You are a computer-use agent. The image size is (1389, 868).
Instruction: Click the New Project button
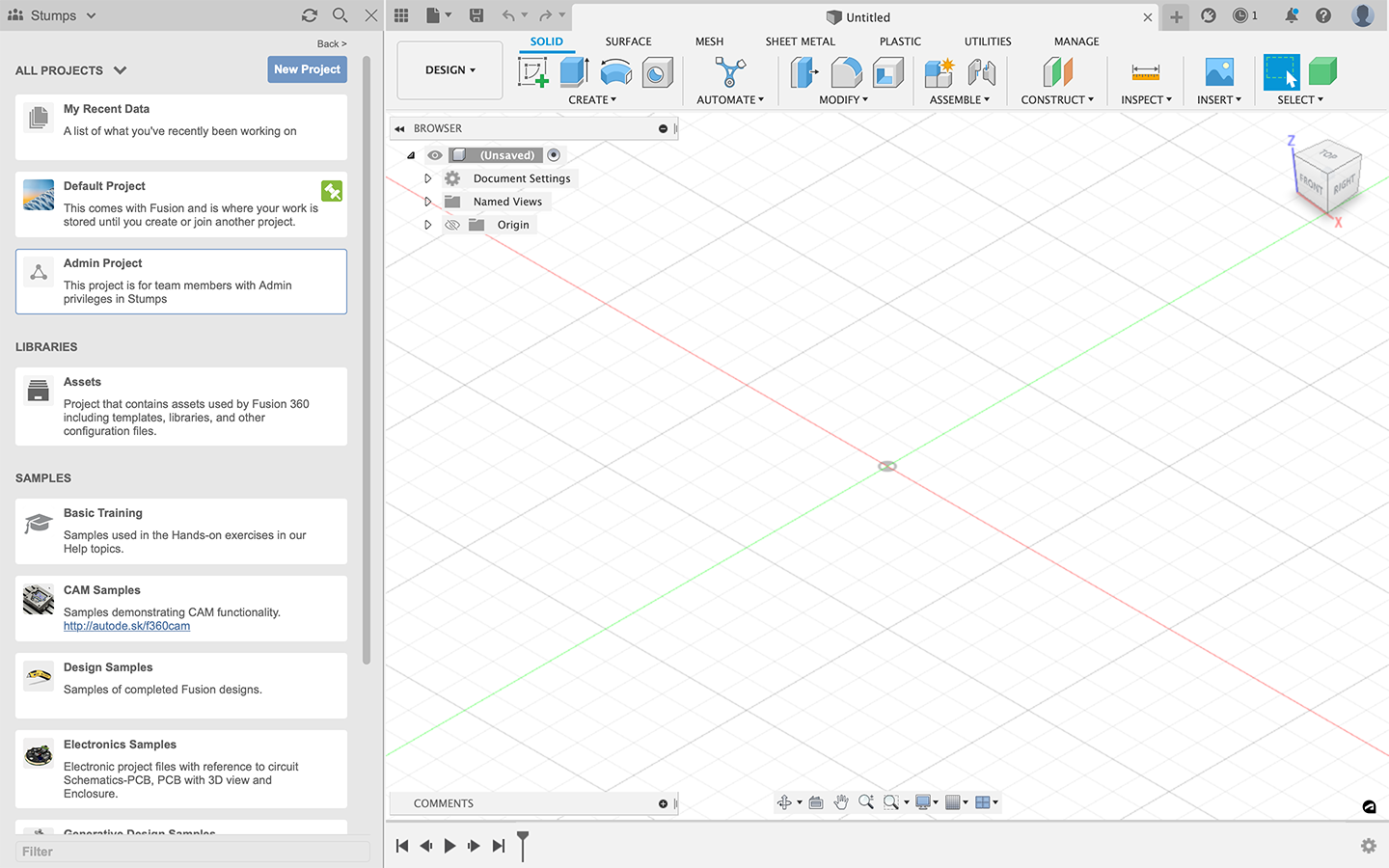307,69
